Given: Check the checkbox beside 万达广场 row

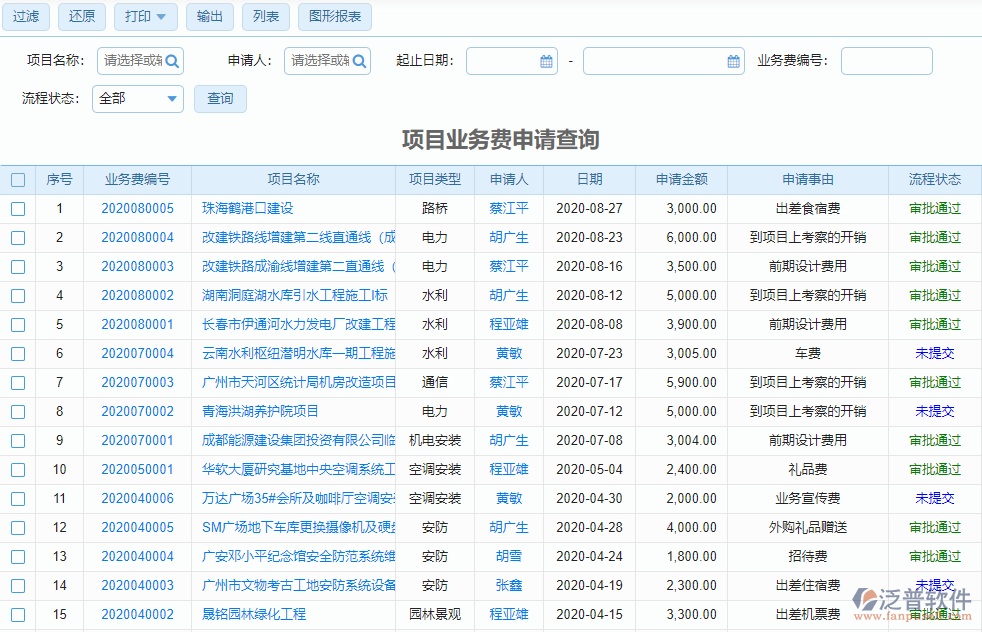Looking at the screenshot, I should [x=17, y=498].
